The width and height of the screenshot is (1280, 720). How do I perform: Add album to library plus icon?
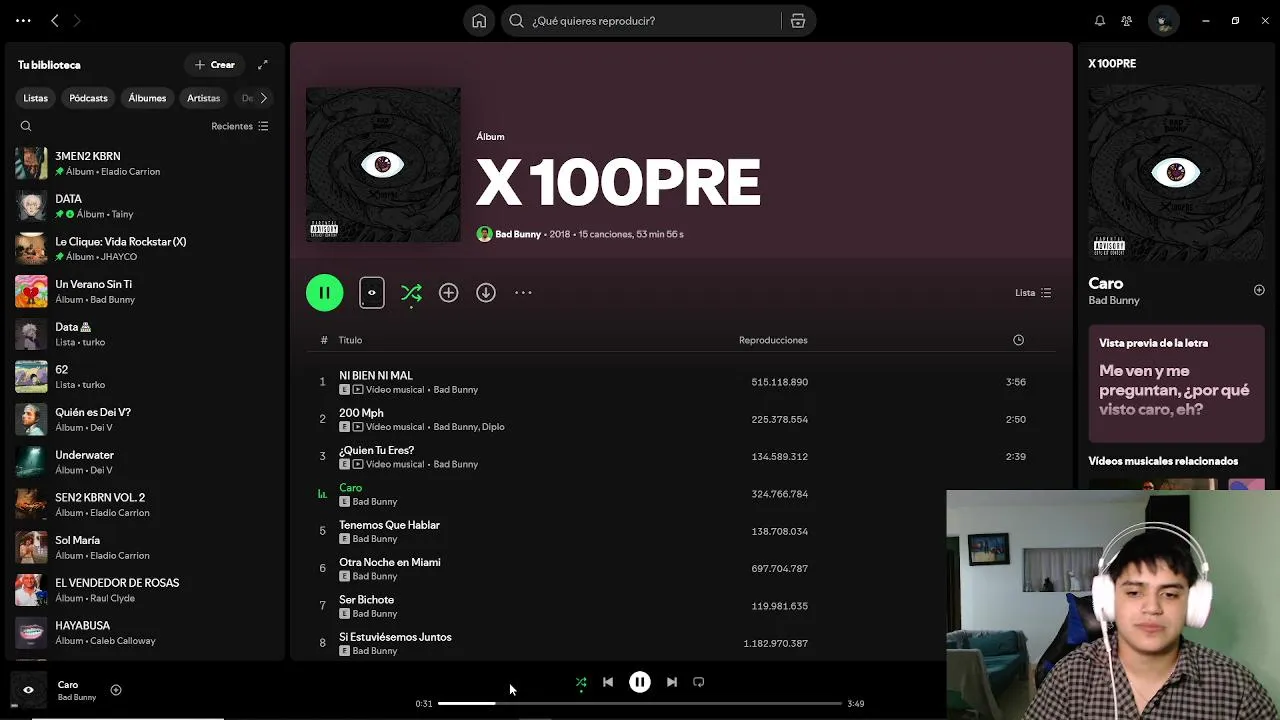449,293
